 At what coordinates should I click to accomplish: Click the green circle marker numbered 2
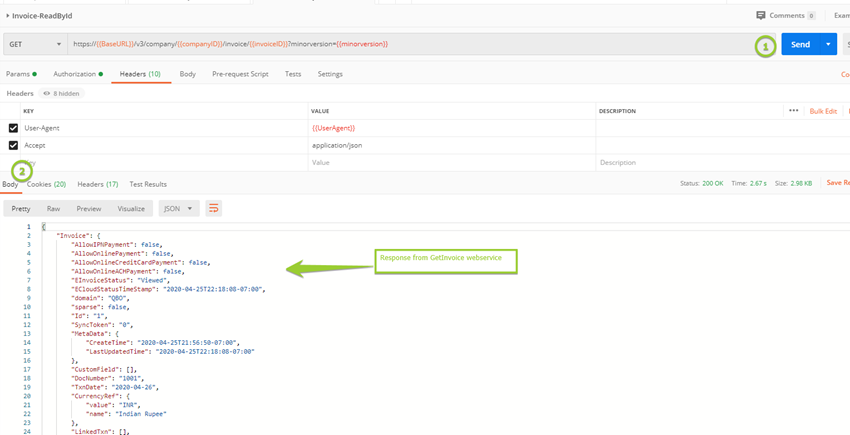tap(22, 170)
